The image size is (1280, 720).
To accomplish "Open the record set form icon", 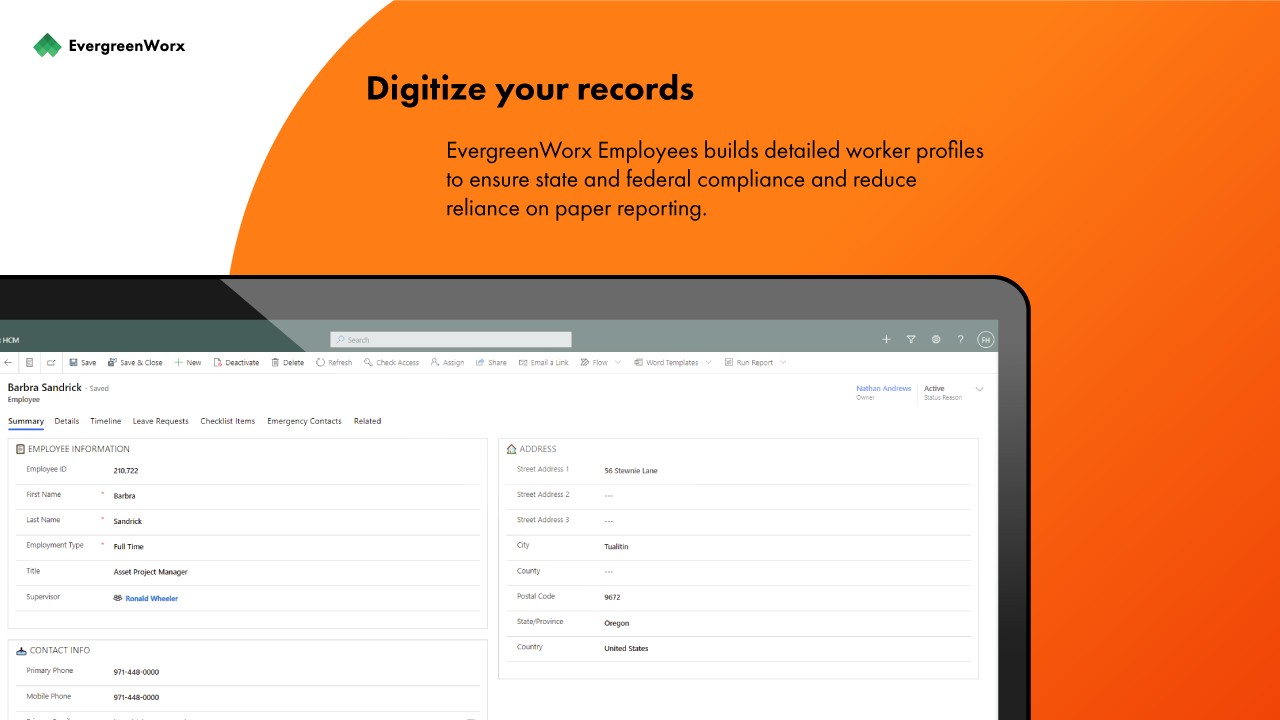I will (x=30, y=363).
